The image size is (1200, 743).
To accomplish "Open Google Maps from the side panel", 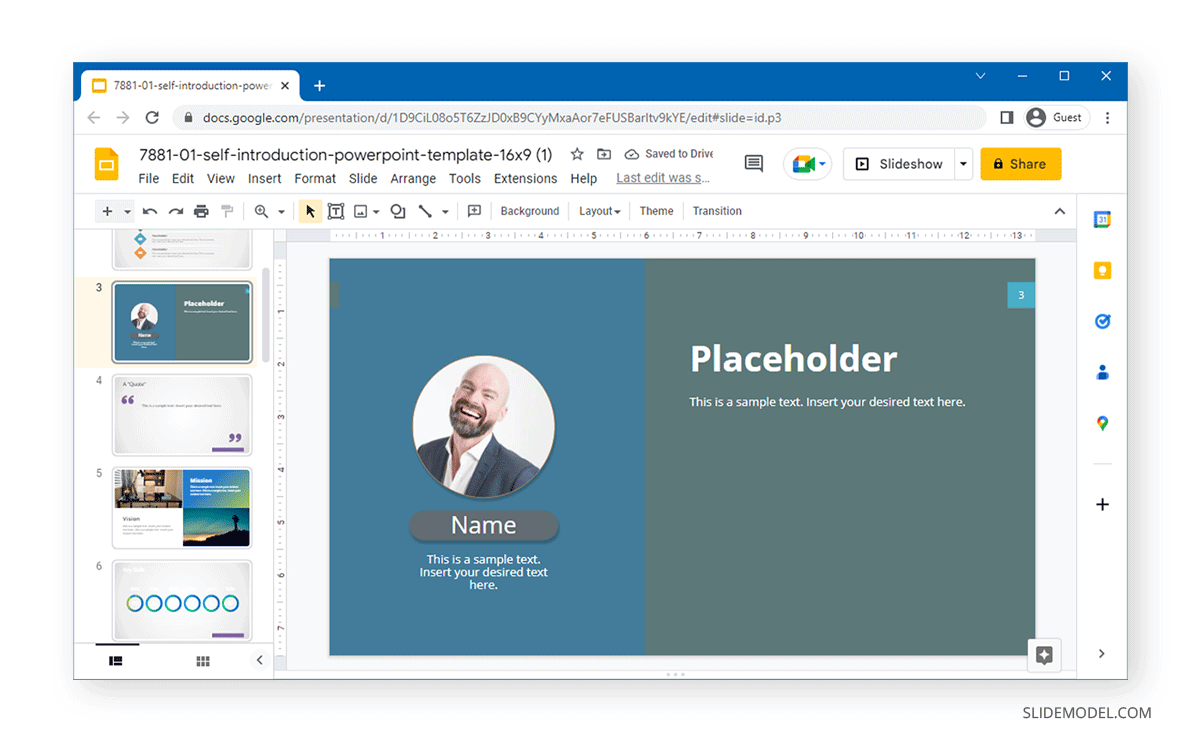I will (x=1102, y=422).
